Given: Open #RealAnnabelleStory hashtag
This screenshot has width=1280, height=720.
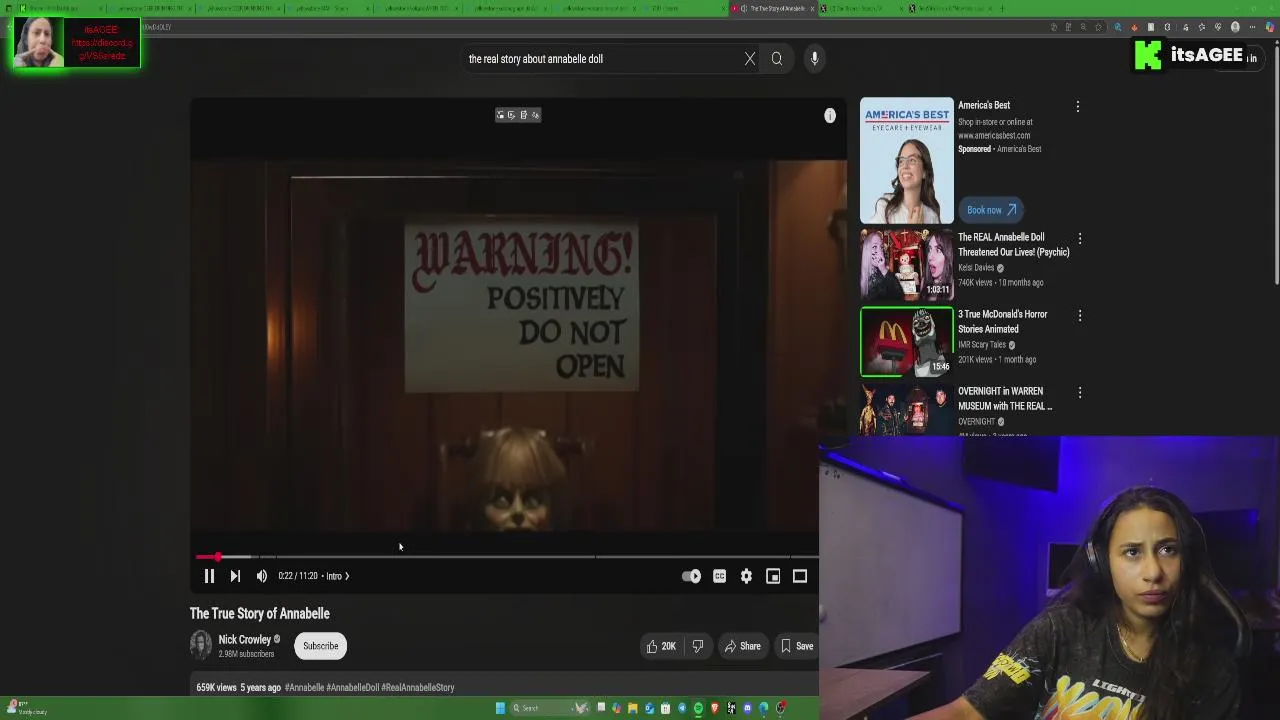Looking at the screenshot, I should coord(418,688).
